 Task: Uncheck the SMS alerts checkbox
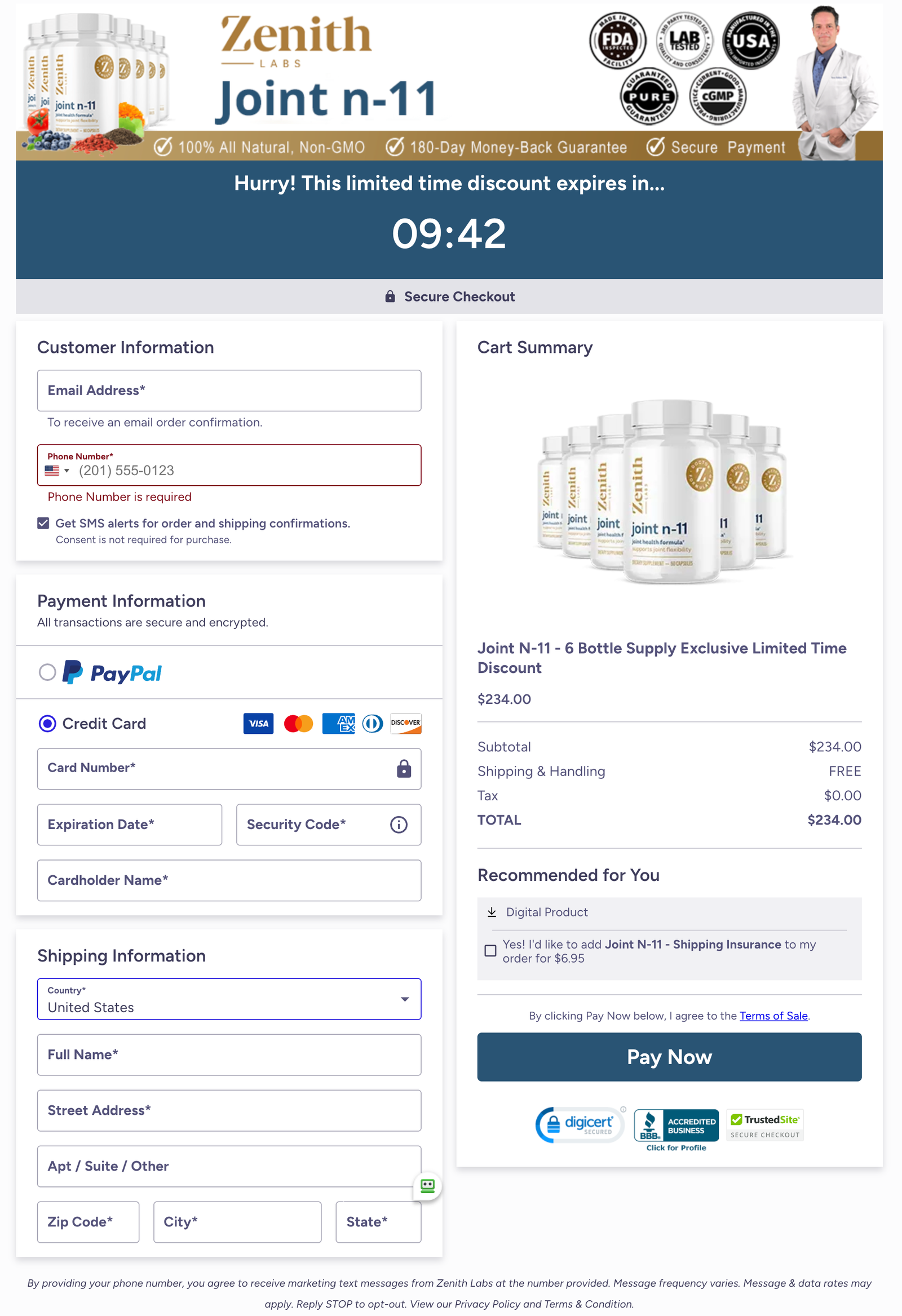click(43, 523)
